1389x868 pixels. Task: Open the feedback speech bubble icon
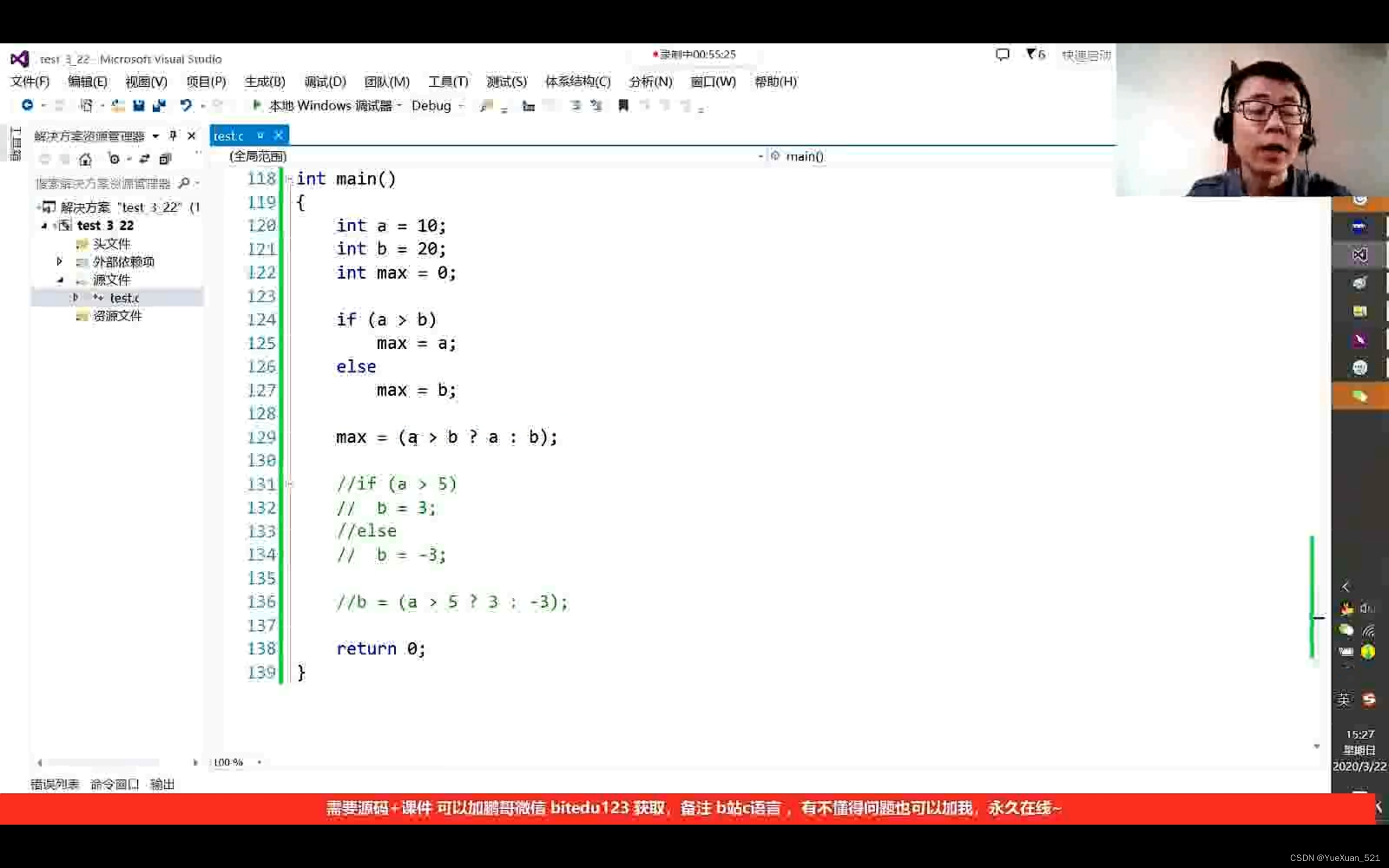[1002, 55]
